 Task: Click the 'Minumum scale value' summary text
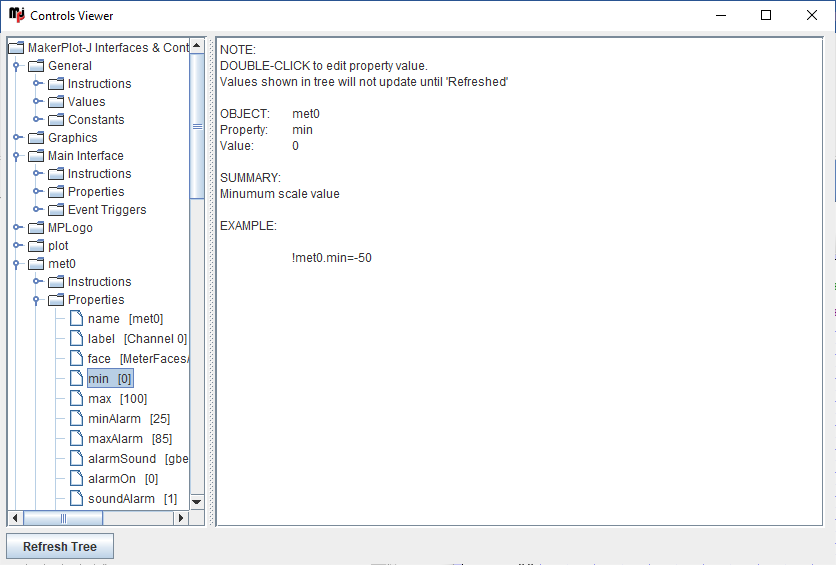click(280, 194)
